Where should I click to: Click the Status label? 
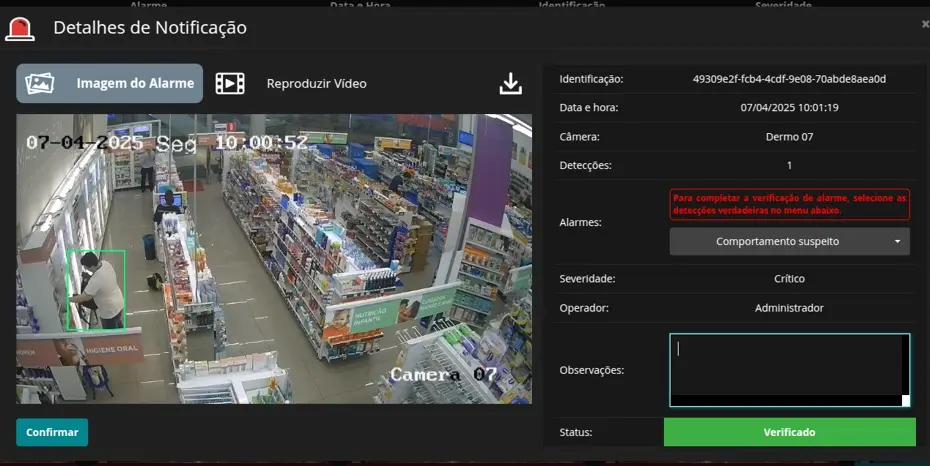click(x=575, y=432)
